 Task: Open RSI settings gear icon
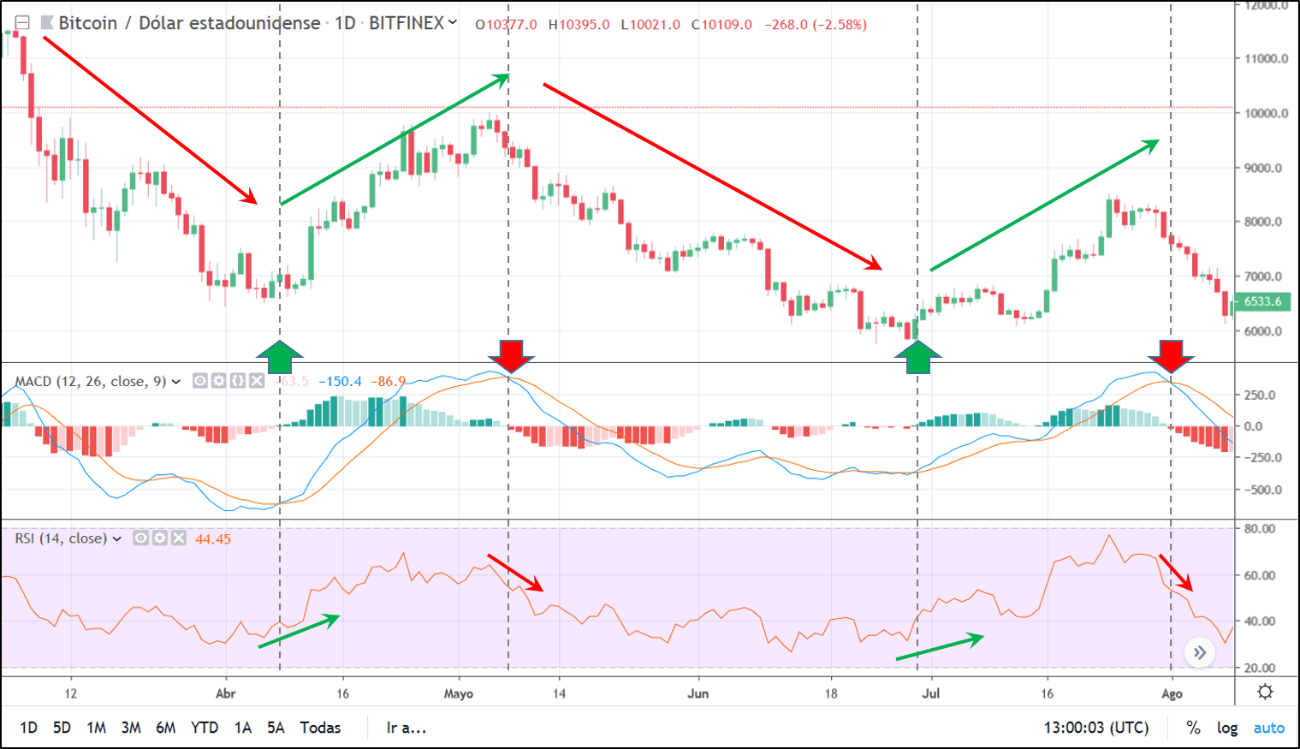point(159,538)
